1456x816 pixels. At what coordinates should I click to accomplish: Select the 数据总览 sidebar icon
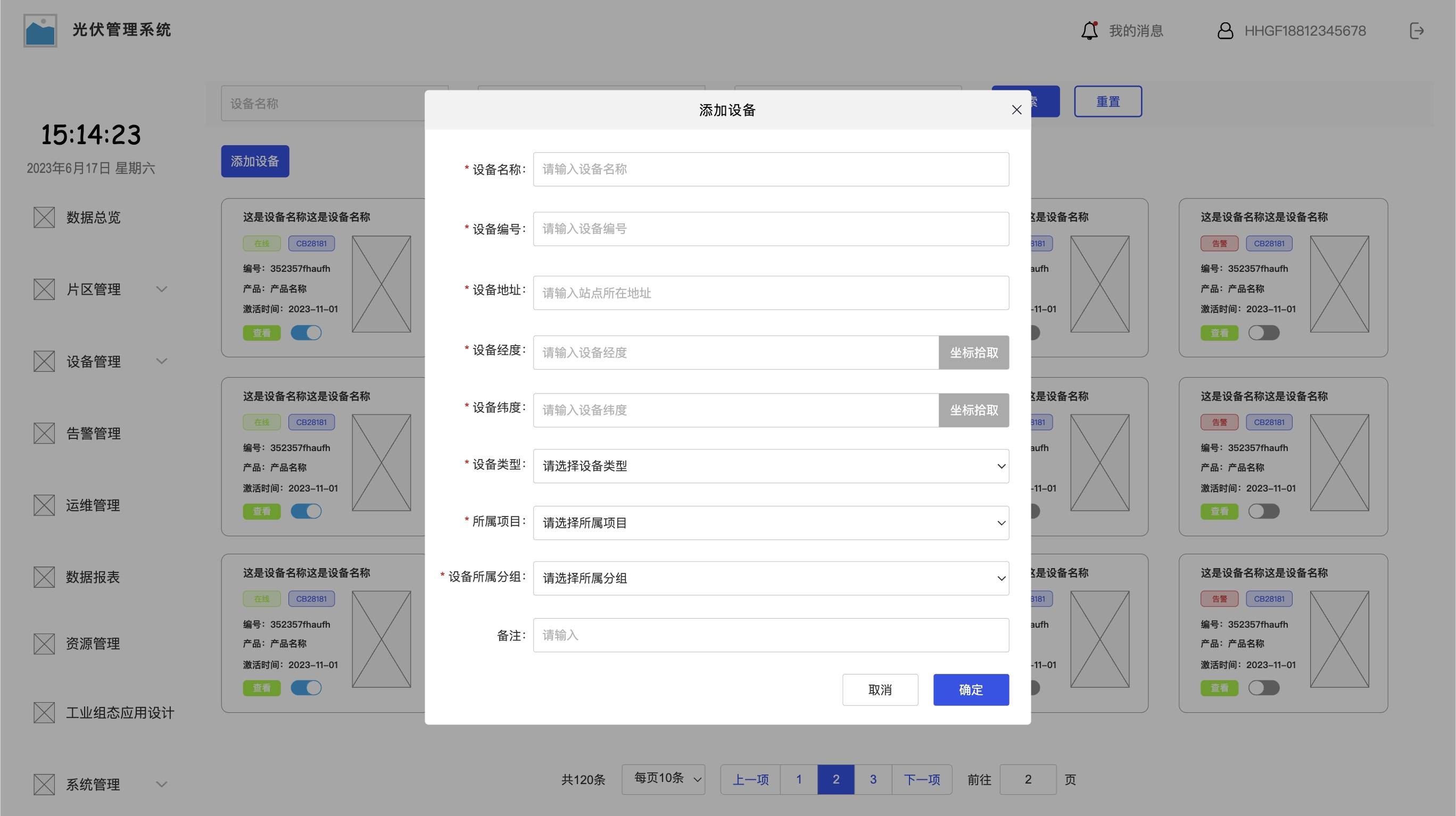coord(44,217)
